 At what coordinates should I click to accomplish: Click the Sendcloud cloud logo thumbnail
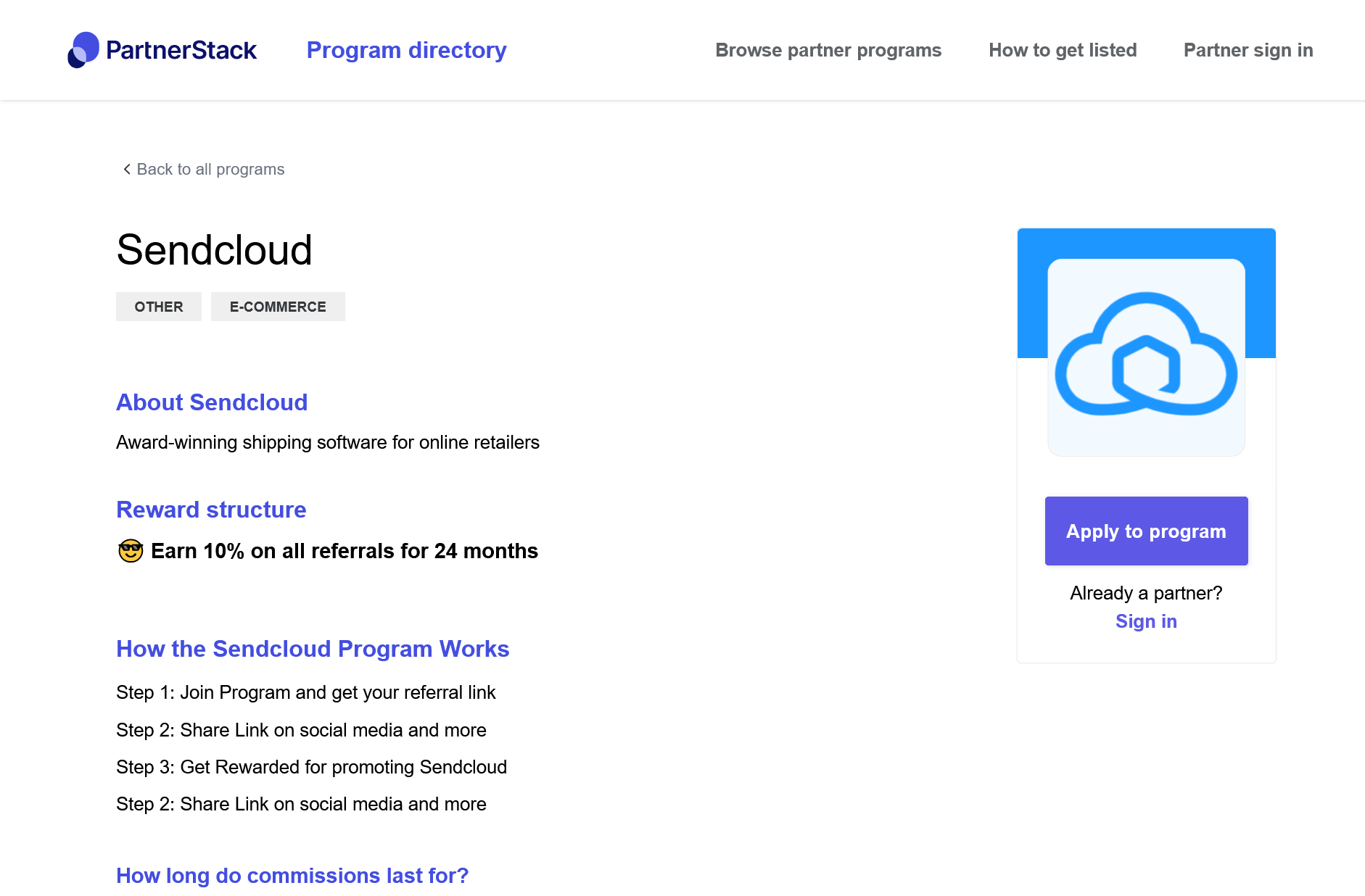click(x=1146, y=357)
